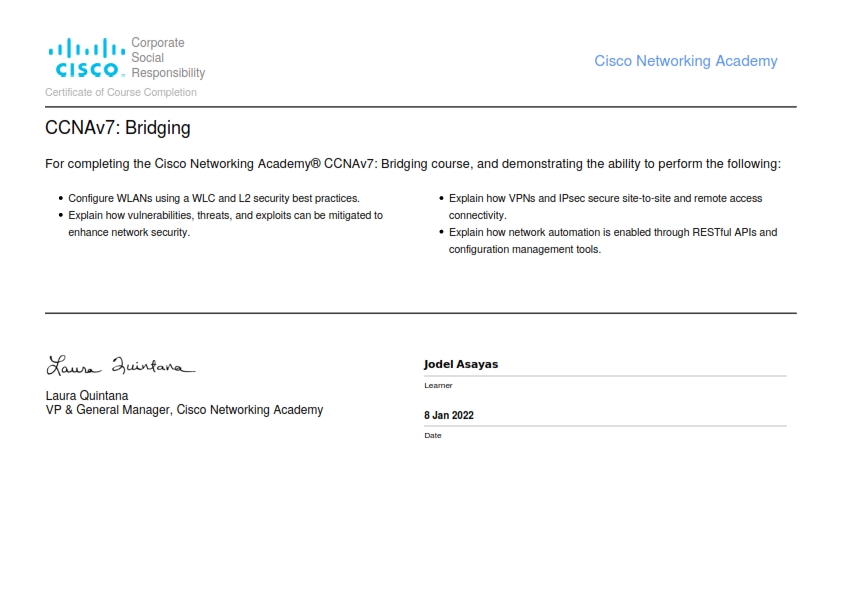Viewport: 842px width, 595px height.
Task: Click the bullet dot before Explain how VPNs
Action: click(441, 198)
